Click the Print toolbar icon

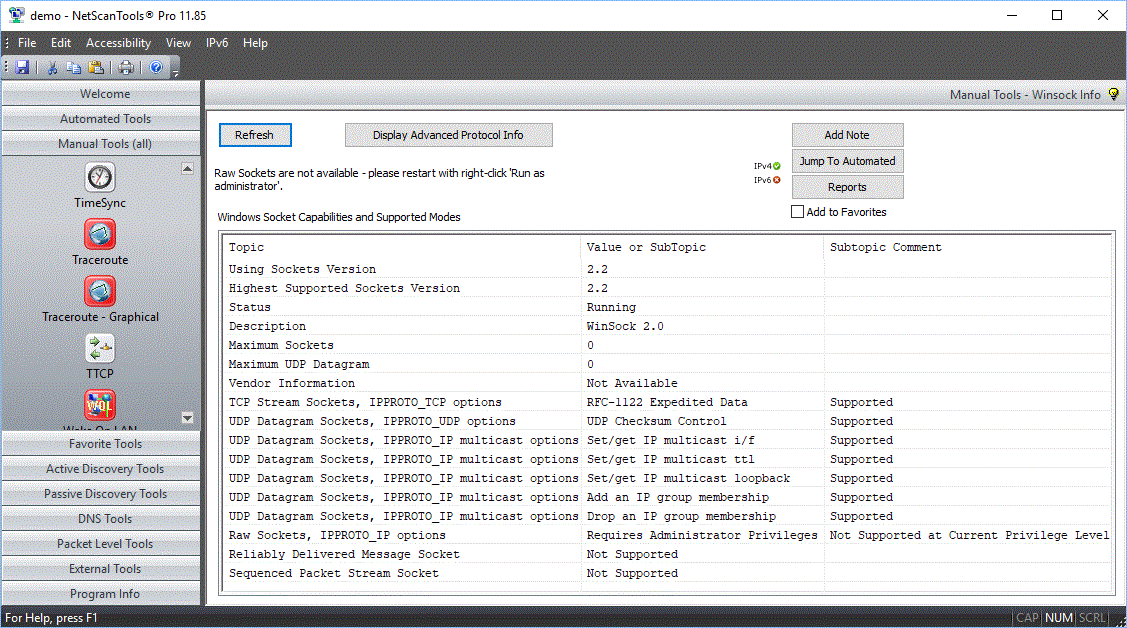(x=126, y=68)
